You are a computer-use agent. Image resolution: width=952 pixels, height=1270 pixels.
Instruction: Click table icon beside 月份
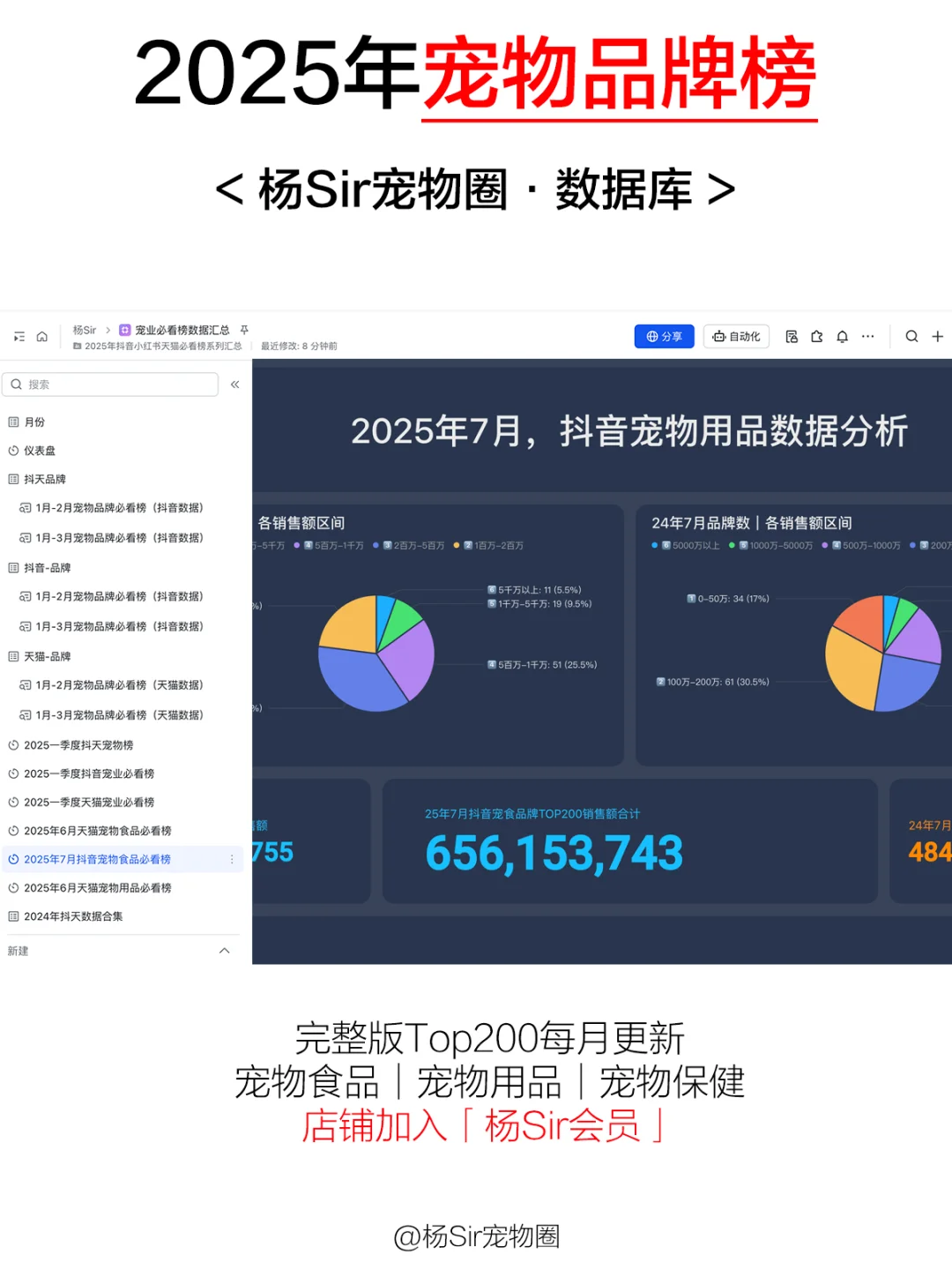[13, 422]
